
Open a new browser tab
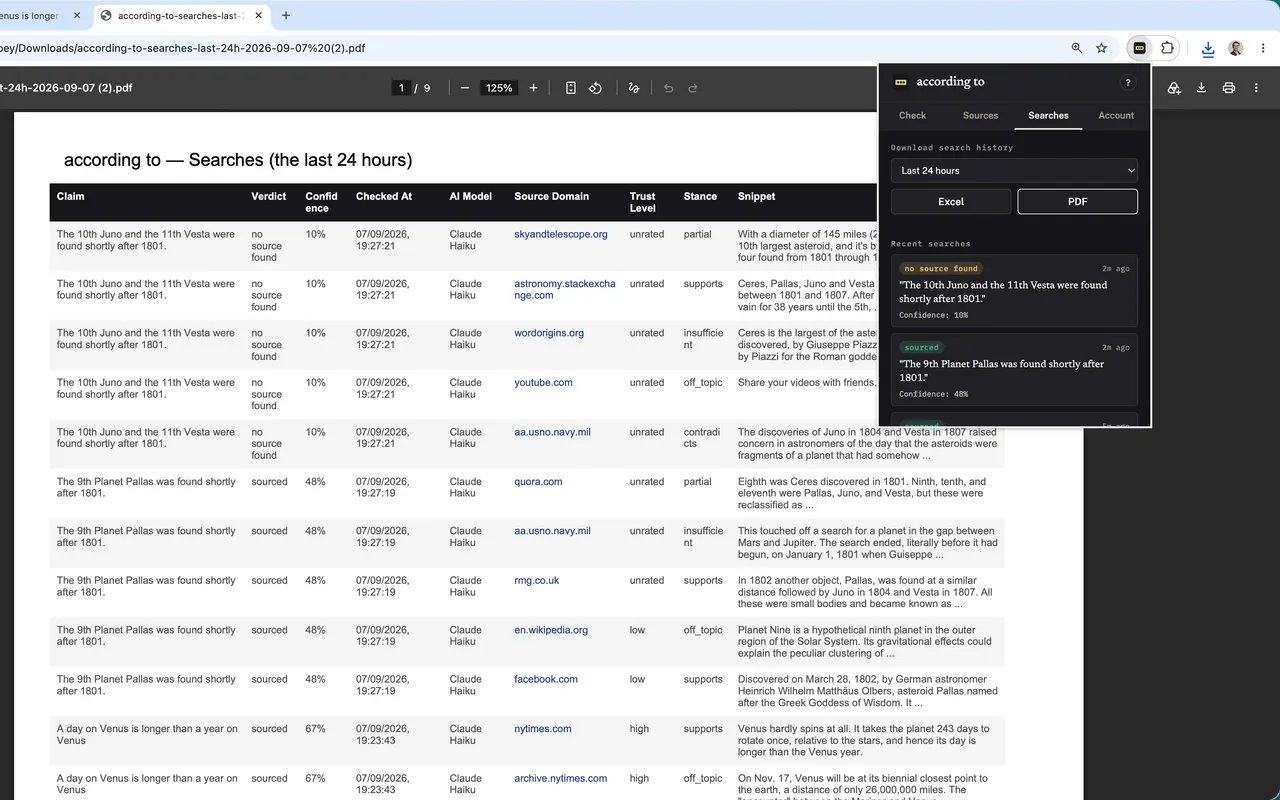tap(286, 16)
